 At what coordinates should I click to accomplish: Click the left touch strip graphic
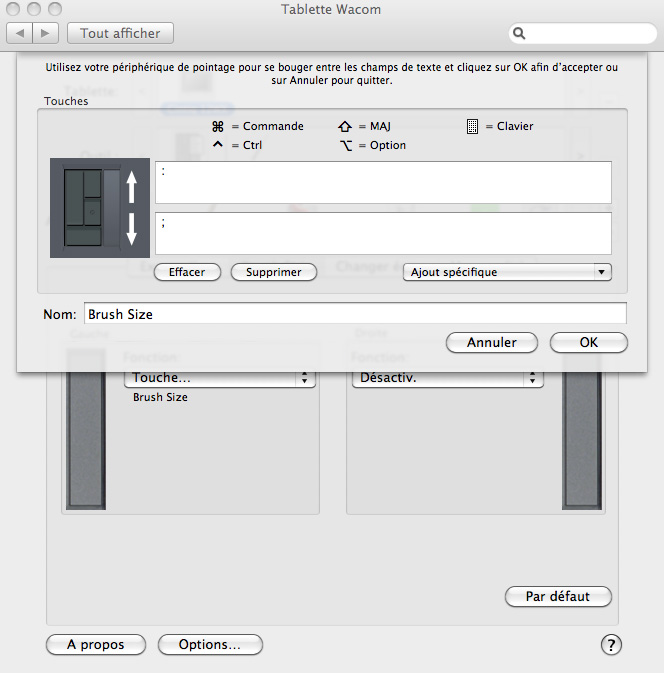click(x=86, y=429)
